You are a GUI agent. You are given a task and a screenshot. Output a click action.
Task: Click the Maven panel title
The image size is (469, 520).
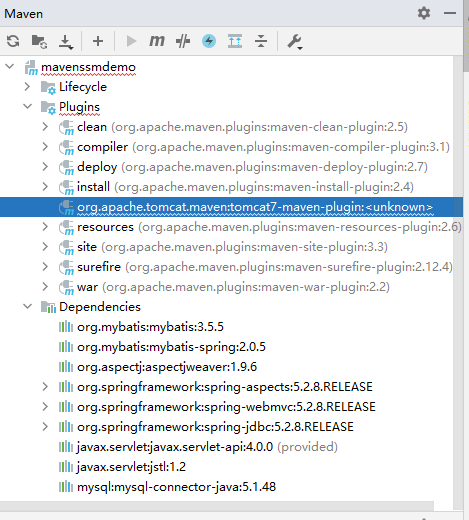click(24, 14)
